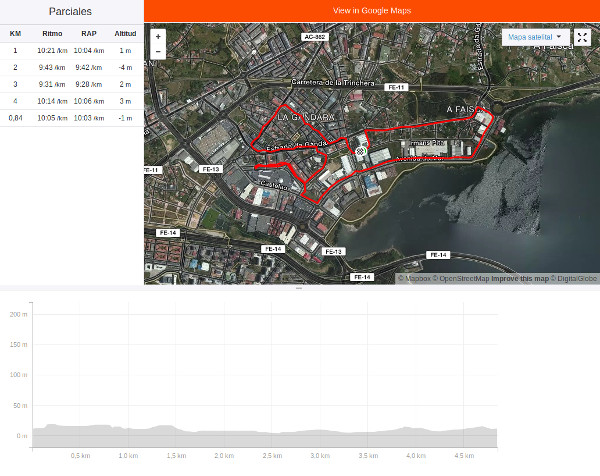
Task: Click the Ritmo column header
Action: point(52,32)
